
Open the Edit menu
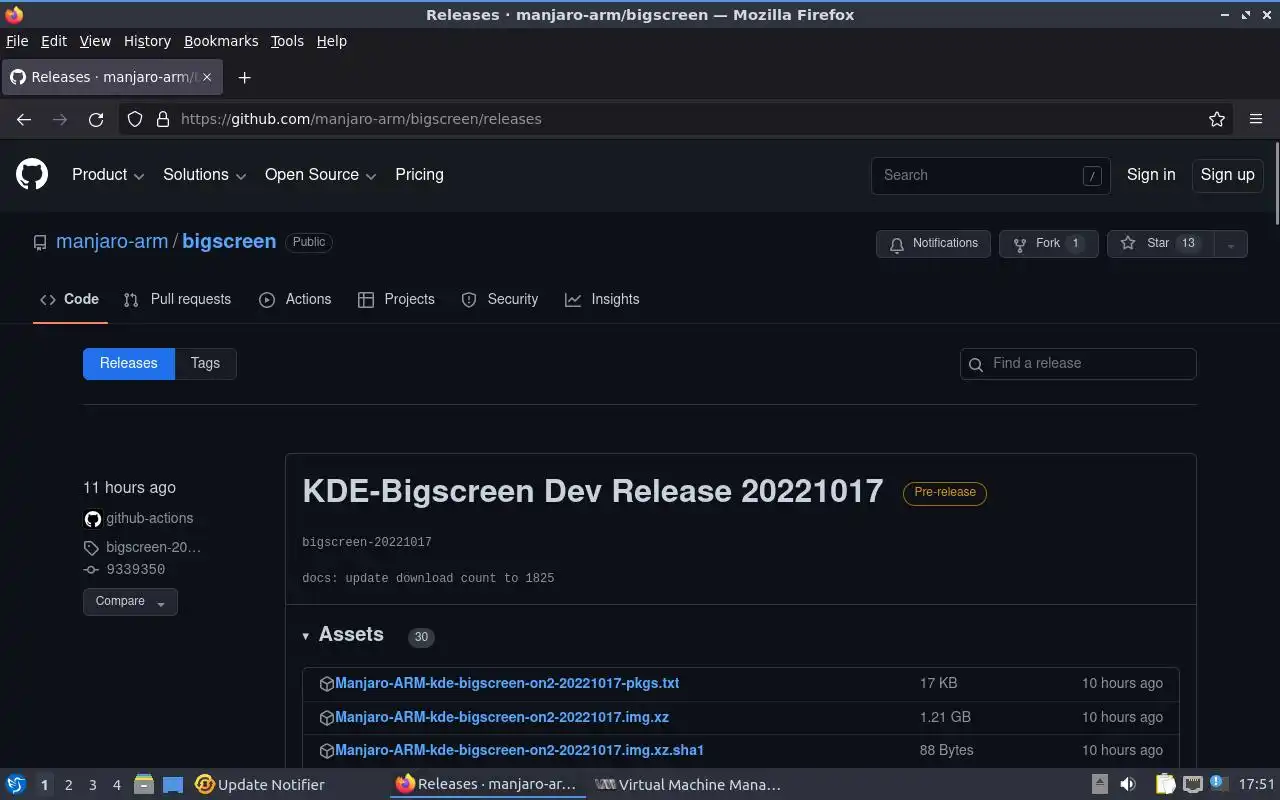(x=53, y=41)
